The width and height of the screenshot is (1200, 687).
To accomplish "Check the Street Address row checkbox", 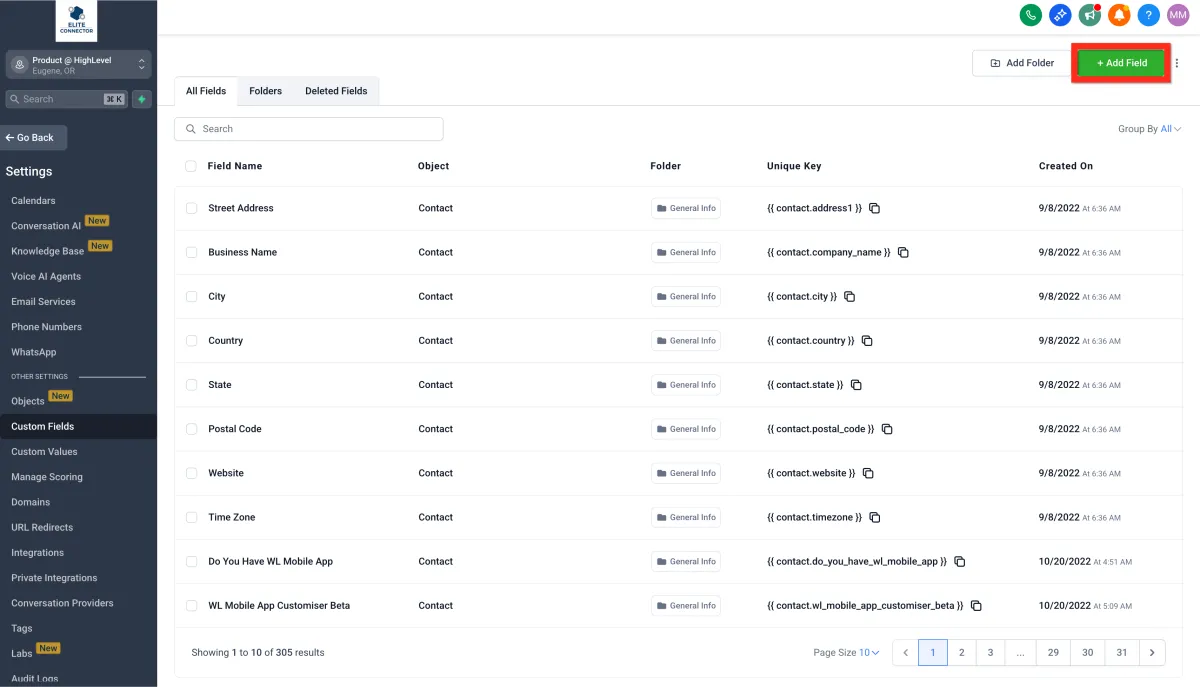I will pyautogui.click(x=191, y=208).
